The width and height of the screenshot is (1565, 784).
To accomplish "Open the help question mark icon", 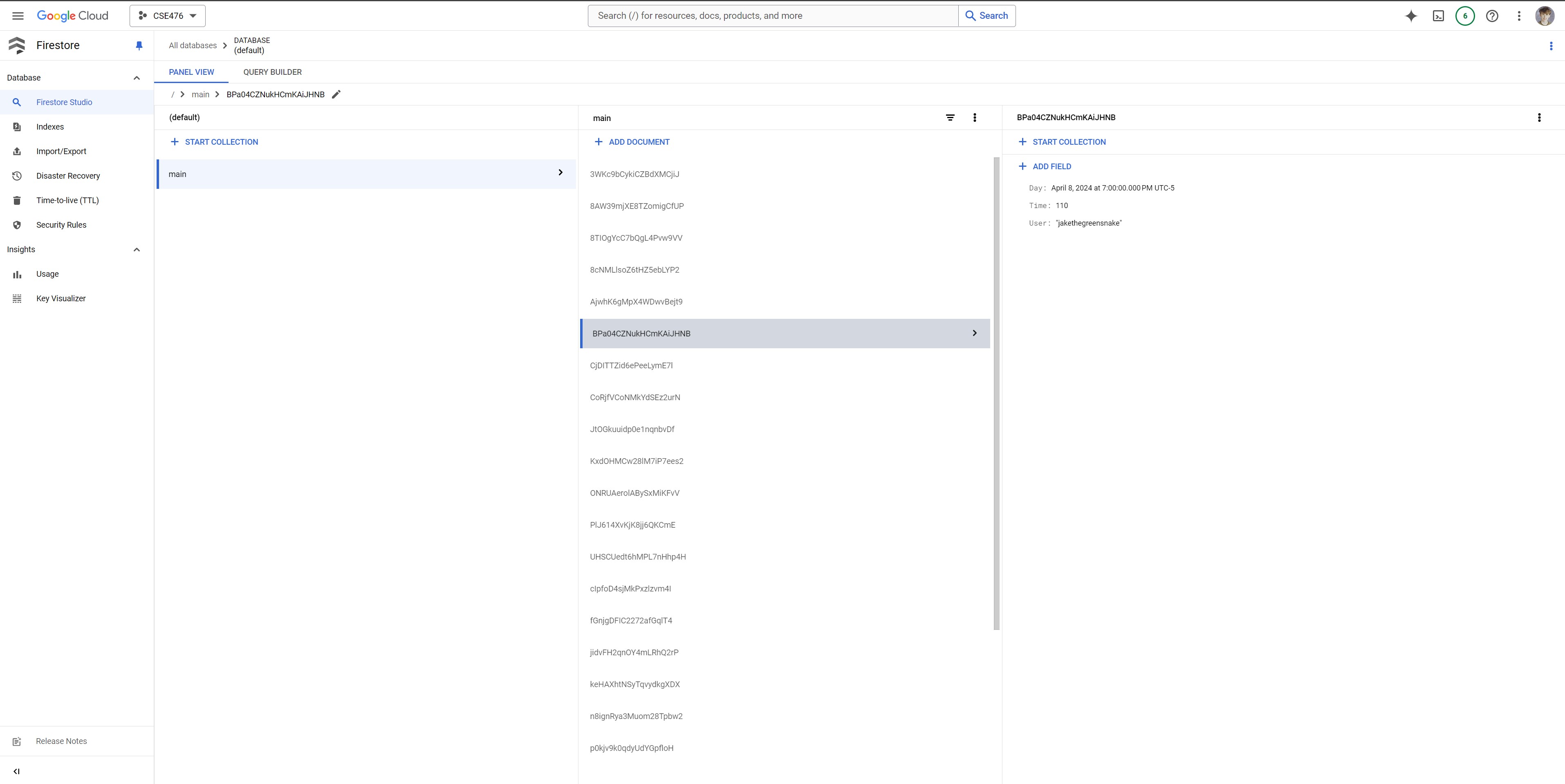I will [1492, 16].
